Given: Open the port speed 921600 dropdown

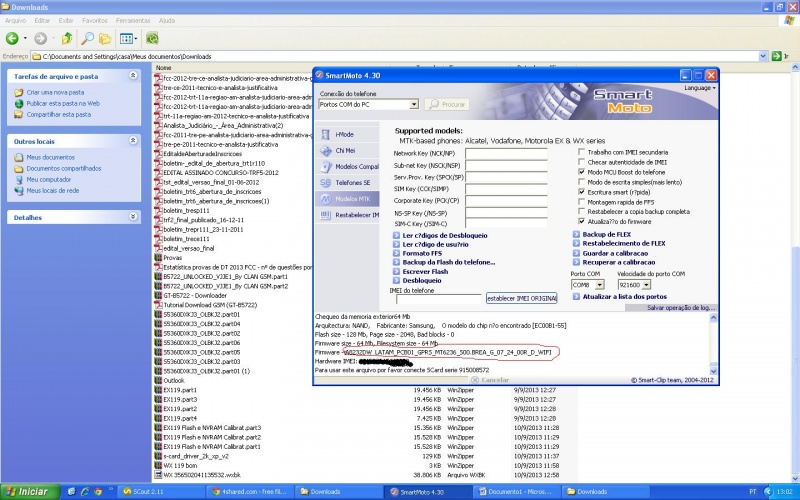Looking at the screenshot, I should (x=646, y=285).
